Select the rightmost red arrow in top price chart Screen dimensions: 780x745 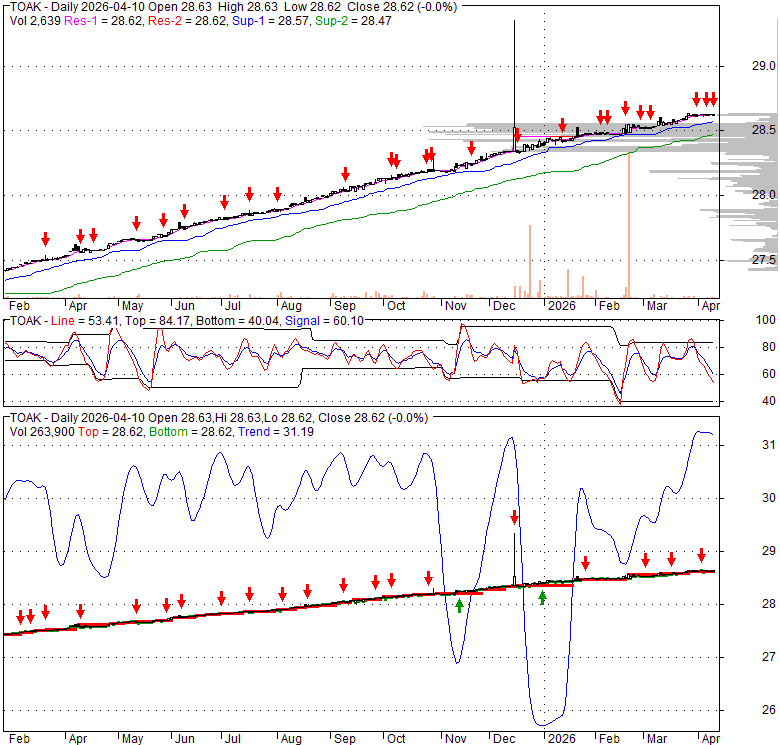coord(713,99)
